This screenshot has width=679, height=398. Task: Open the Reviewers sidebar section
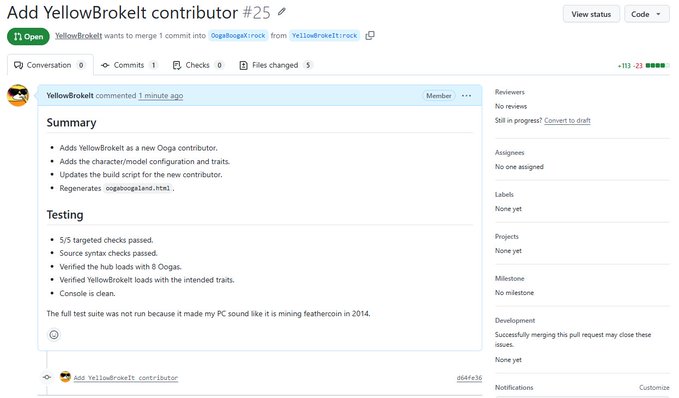point(510,92)
